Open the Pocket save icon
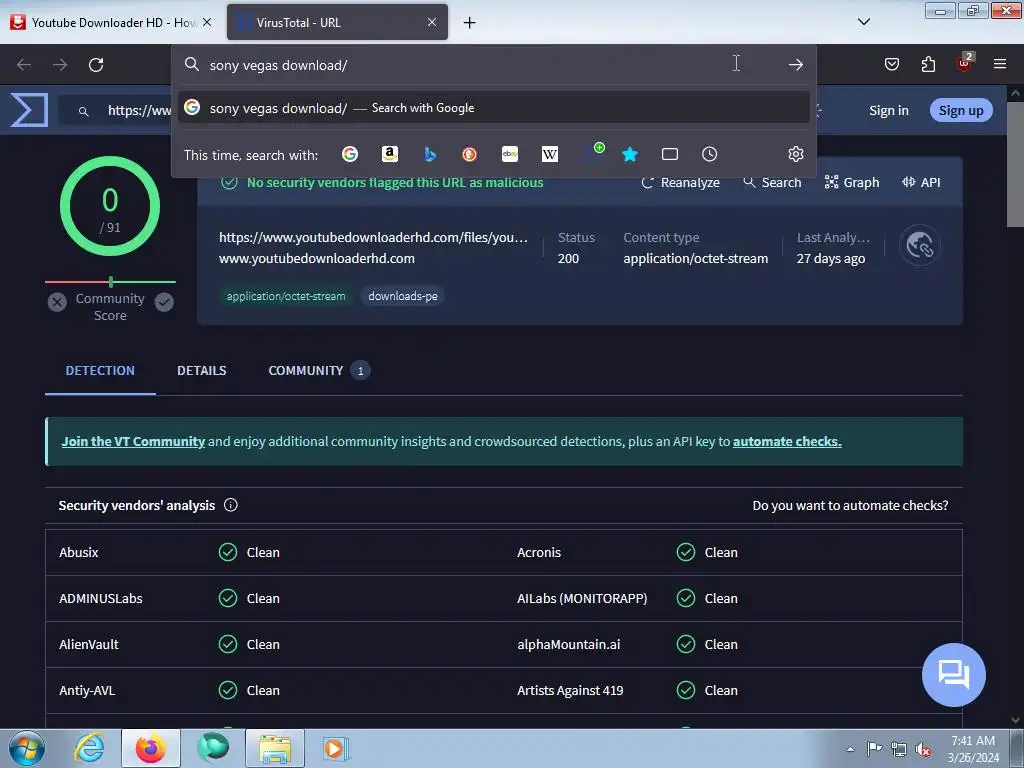The height and width of the screenshot is (768, 1024). 892,64
